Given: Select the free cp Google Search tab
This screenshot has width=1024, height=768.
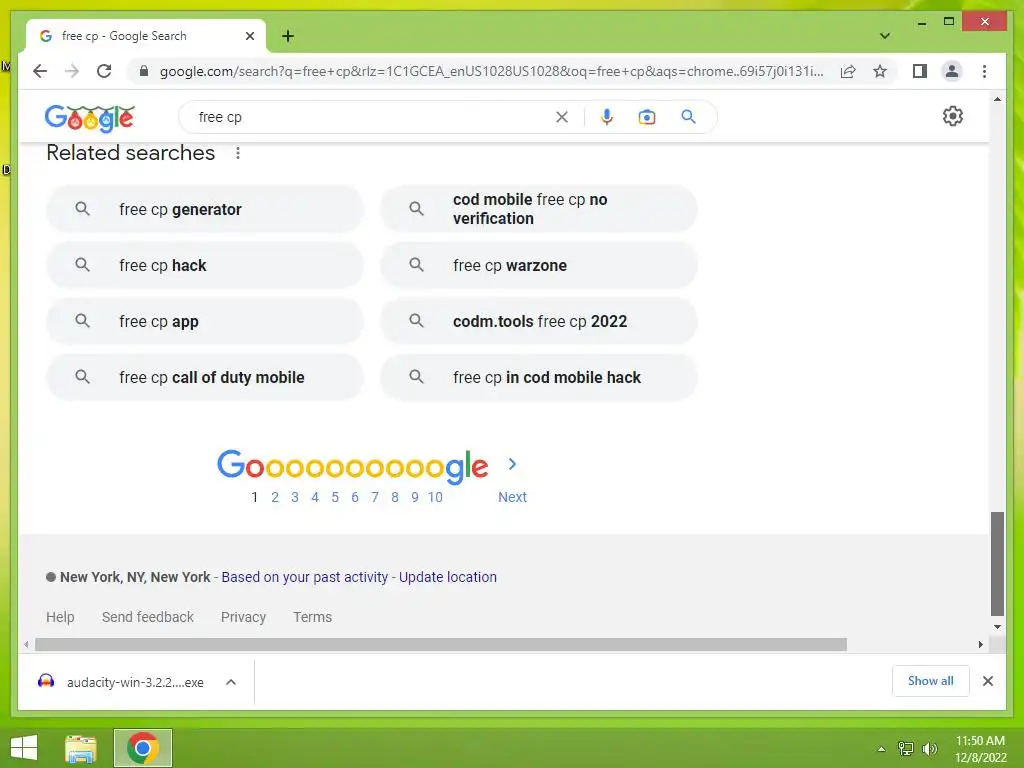Looking at the screenshot, I should pyautogui.click(x=146, y=36).
